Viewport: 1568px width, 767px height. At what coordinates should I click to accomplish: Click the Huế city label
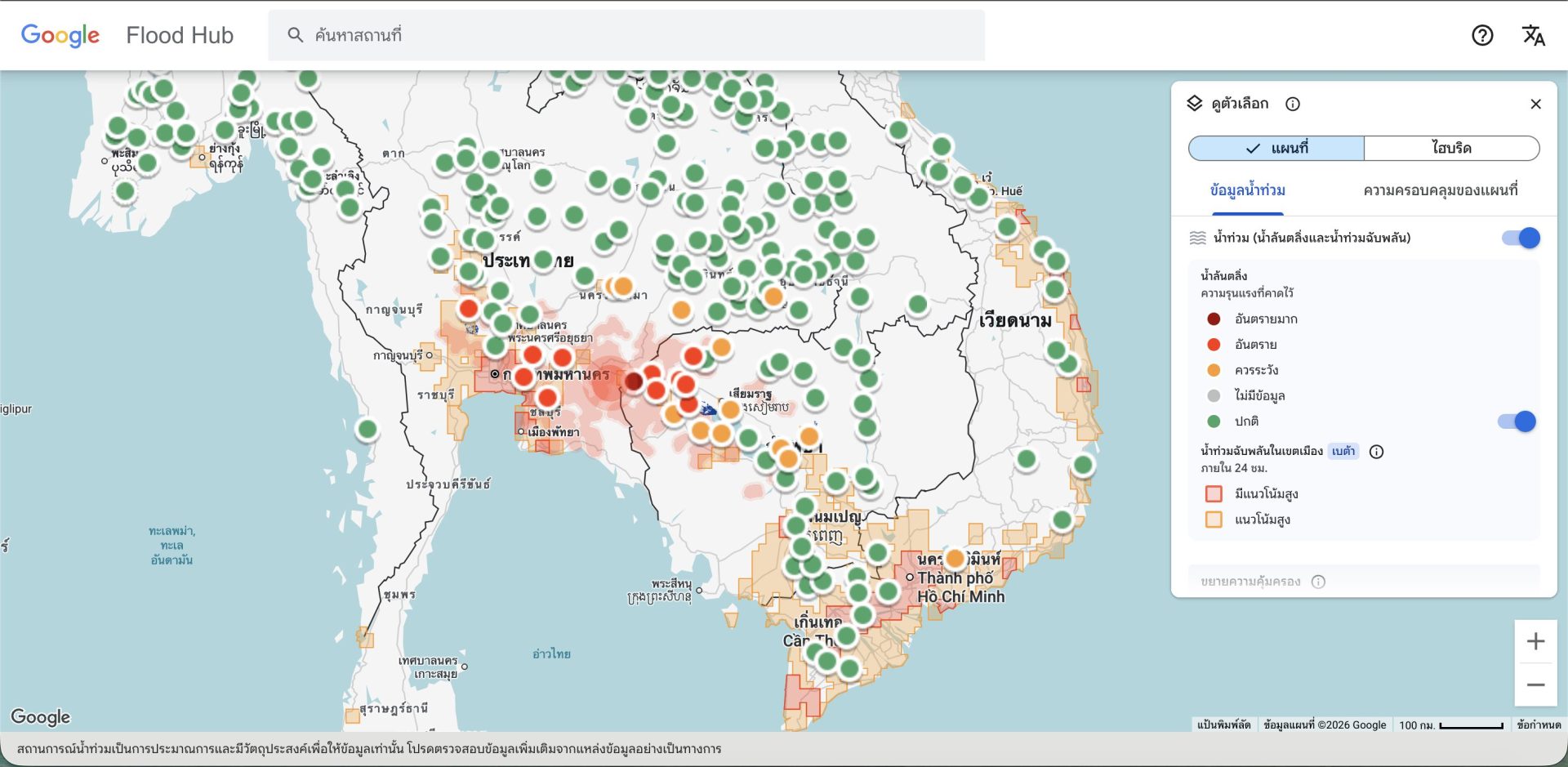1011,190
